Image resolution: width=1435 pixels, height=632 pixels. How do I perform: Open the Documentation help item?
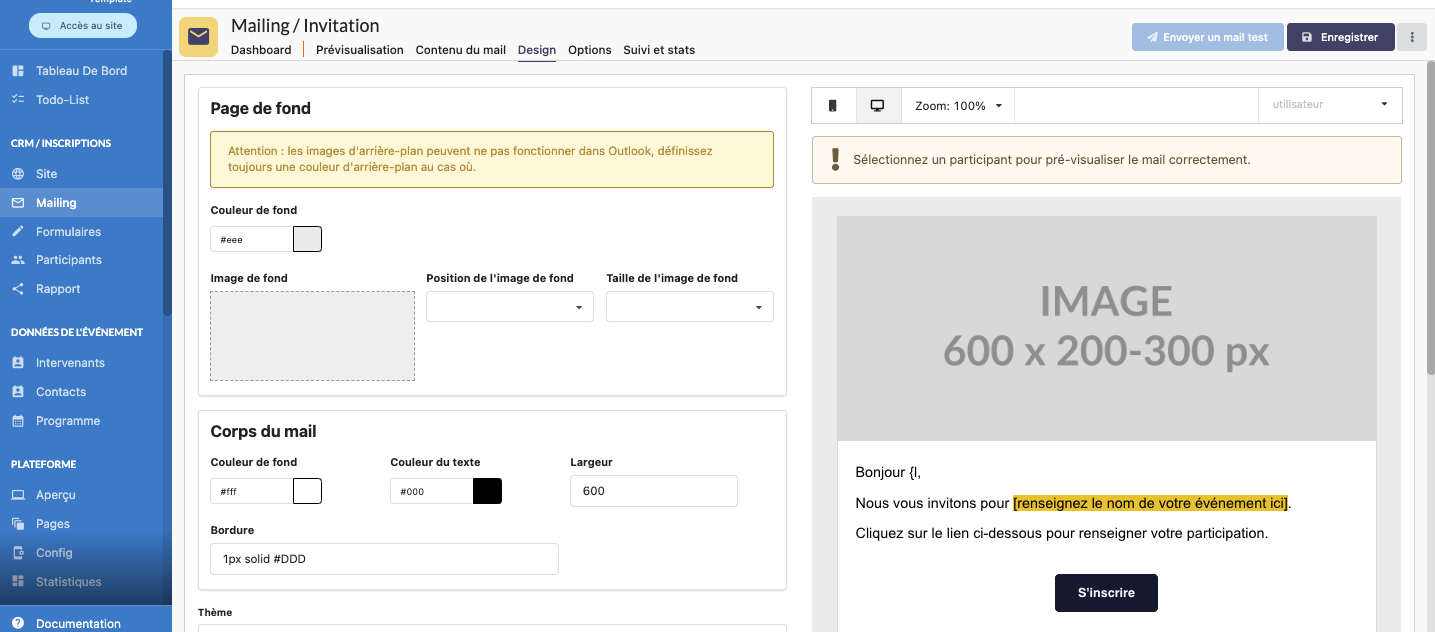coord(77,623)
